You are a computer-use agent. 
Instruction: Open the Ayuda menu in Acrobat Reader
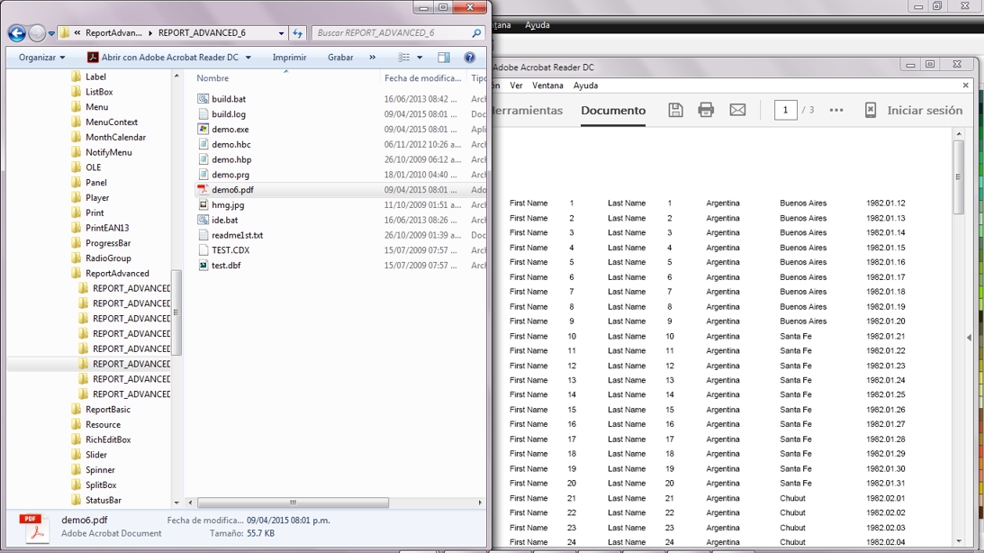586,85
